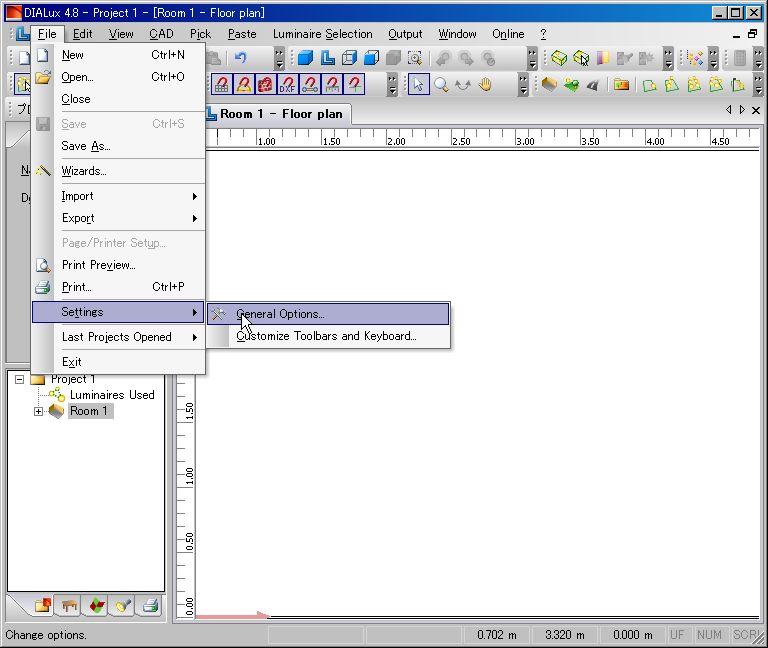Click the colored diamonds arrangement icon

[695, 58]
